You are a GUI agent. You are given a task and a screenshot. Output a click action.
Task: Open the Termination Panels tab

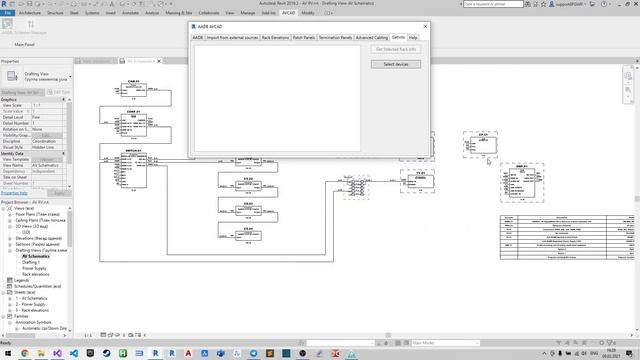tap(335, 38)
